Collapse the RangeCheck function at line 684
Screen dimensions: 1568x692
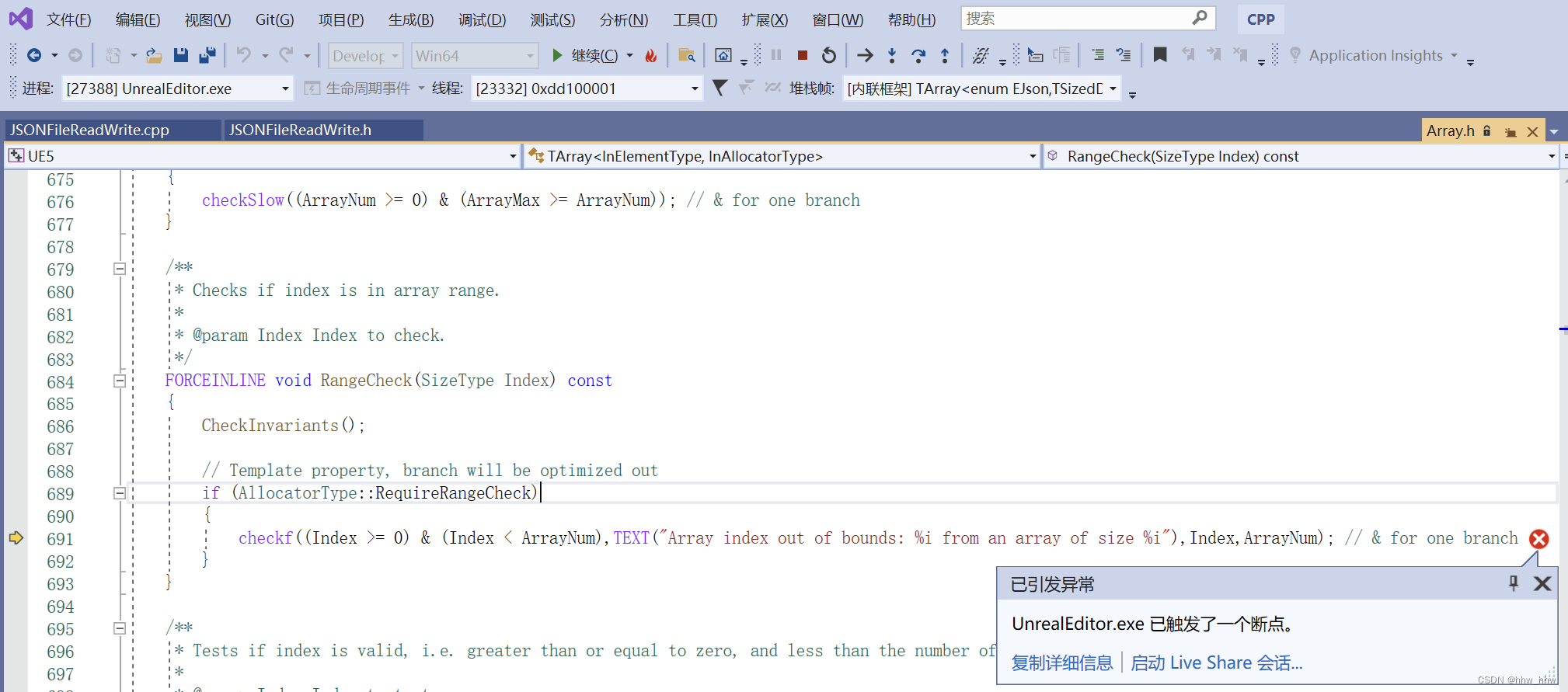tap(120, 381)
